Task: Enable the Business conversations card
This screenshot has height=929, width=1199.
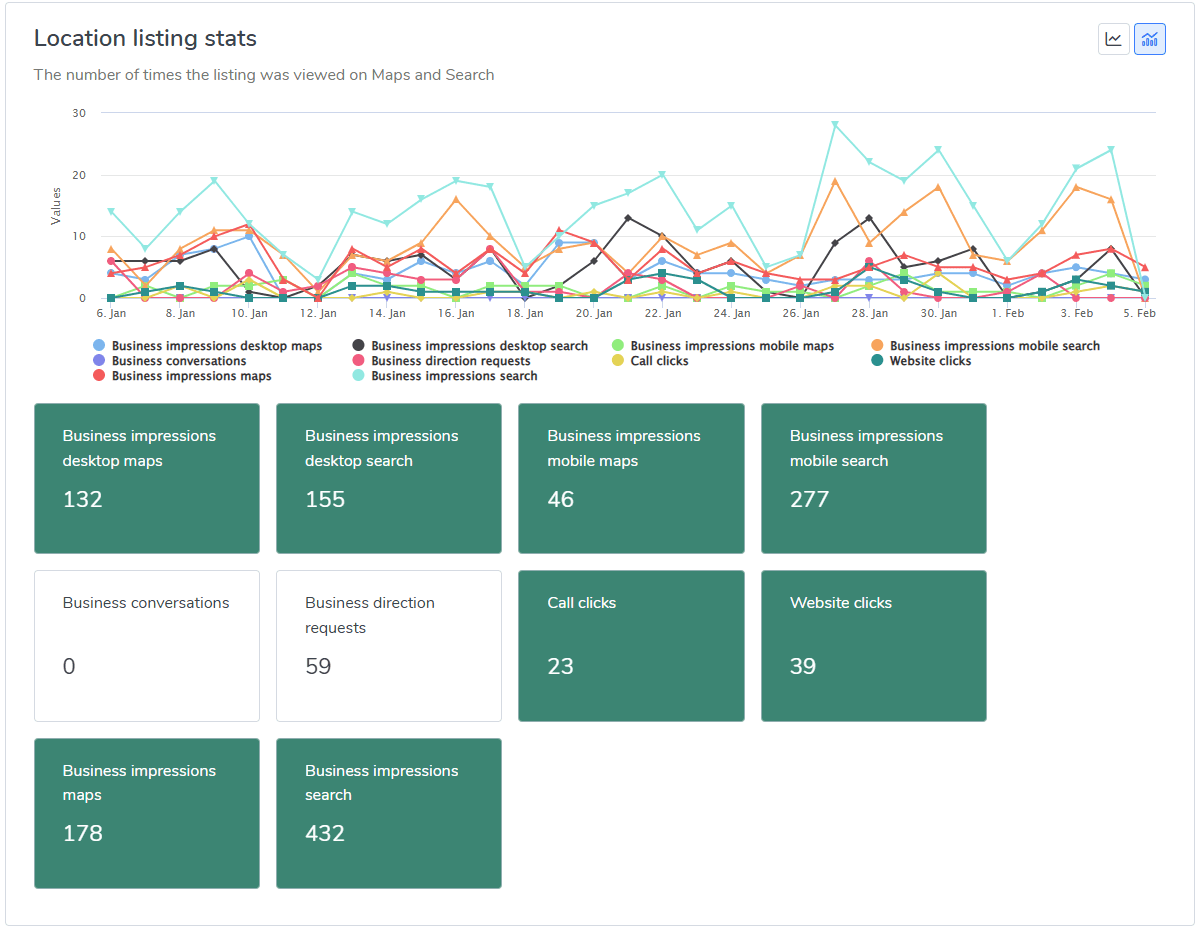Action: tap(147, 646)
